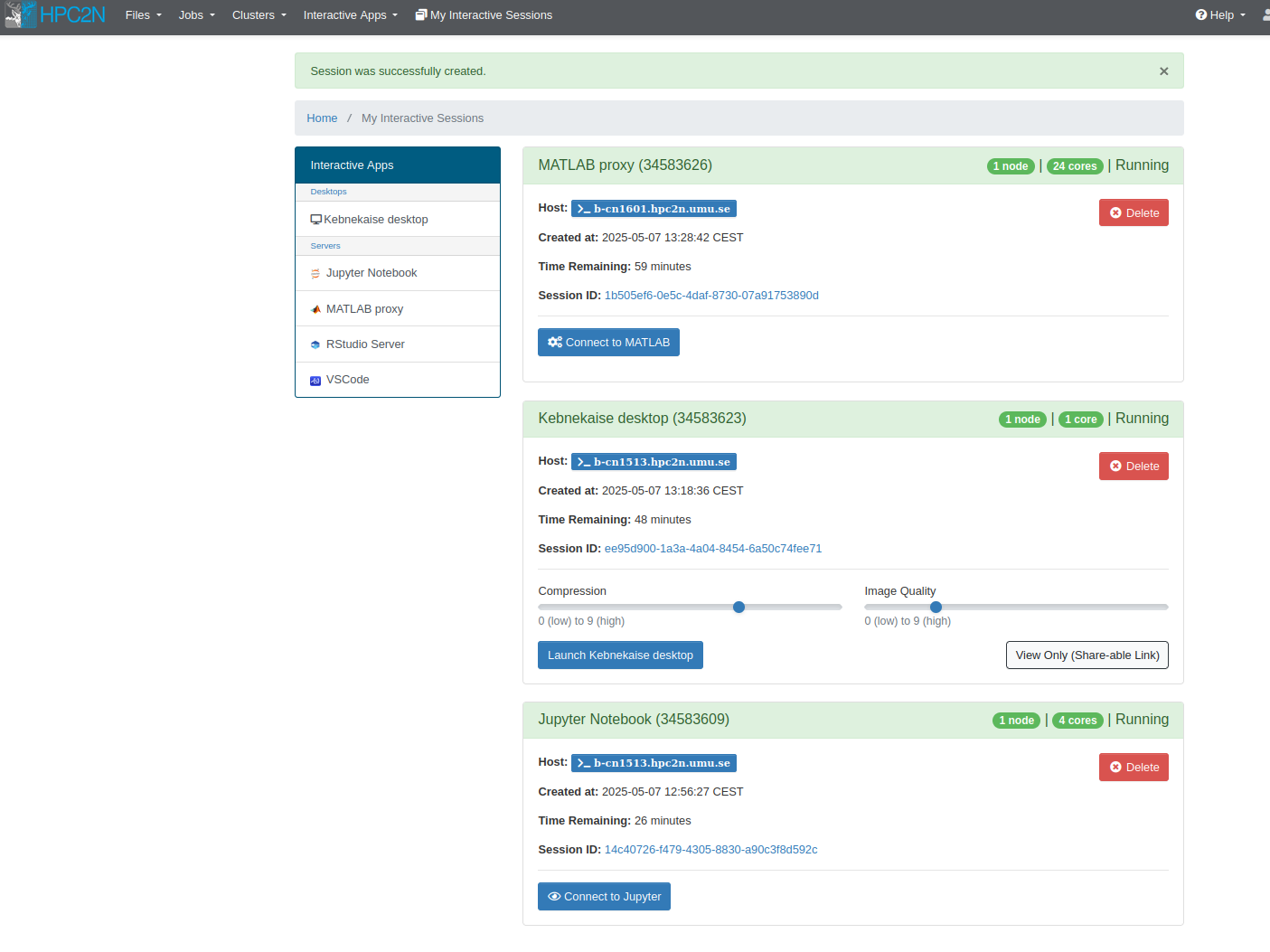Adjust the Image Quality slider
Image resolution: width=1270 pixels, height=952 pixels.
(1016, 608)
